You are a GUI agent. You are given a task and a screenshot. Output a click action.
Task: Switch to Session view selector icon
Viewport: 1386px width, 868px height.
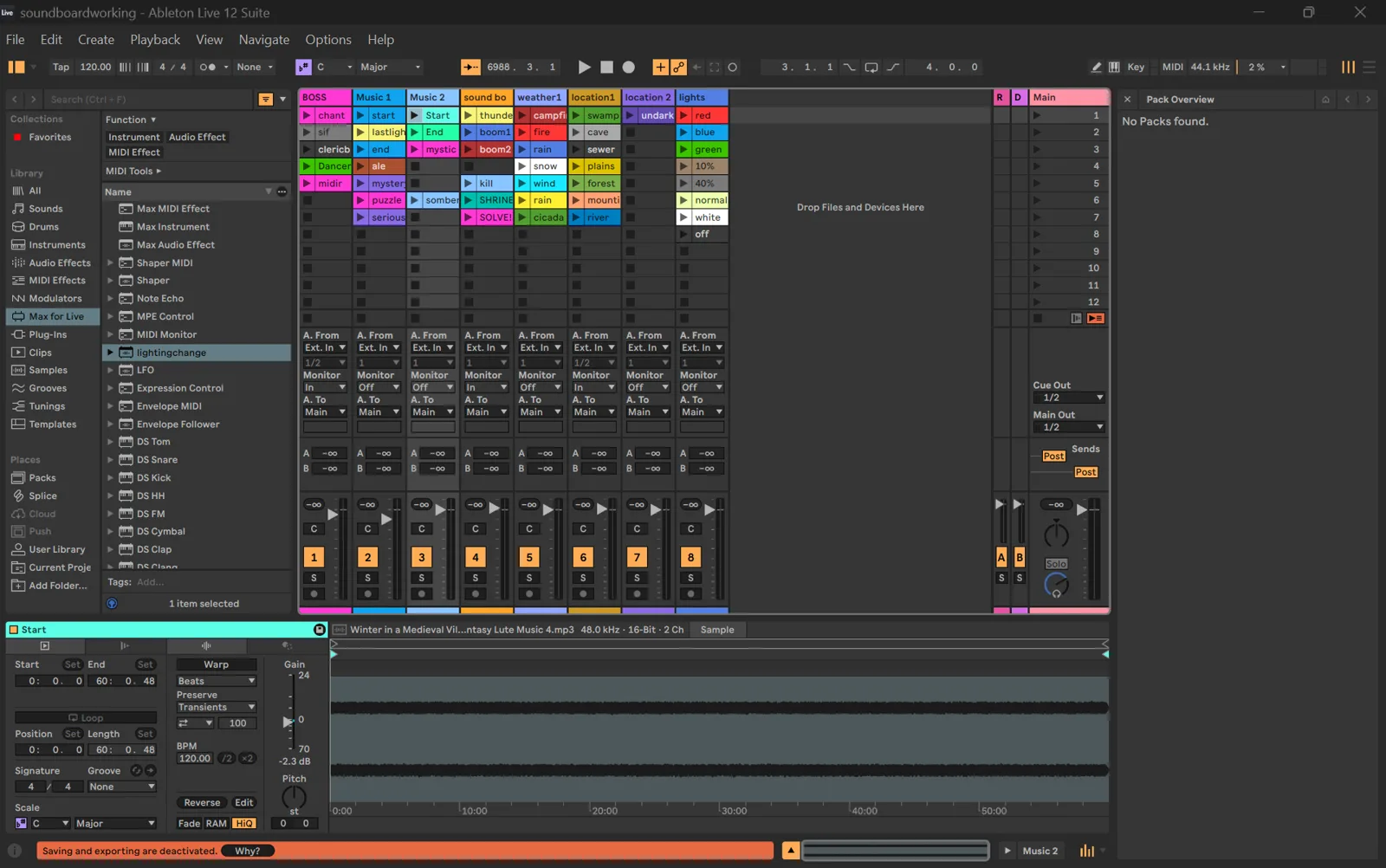[1348, 67]
